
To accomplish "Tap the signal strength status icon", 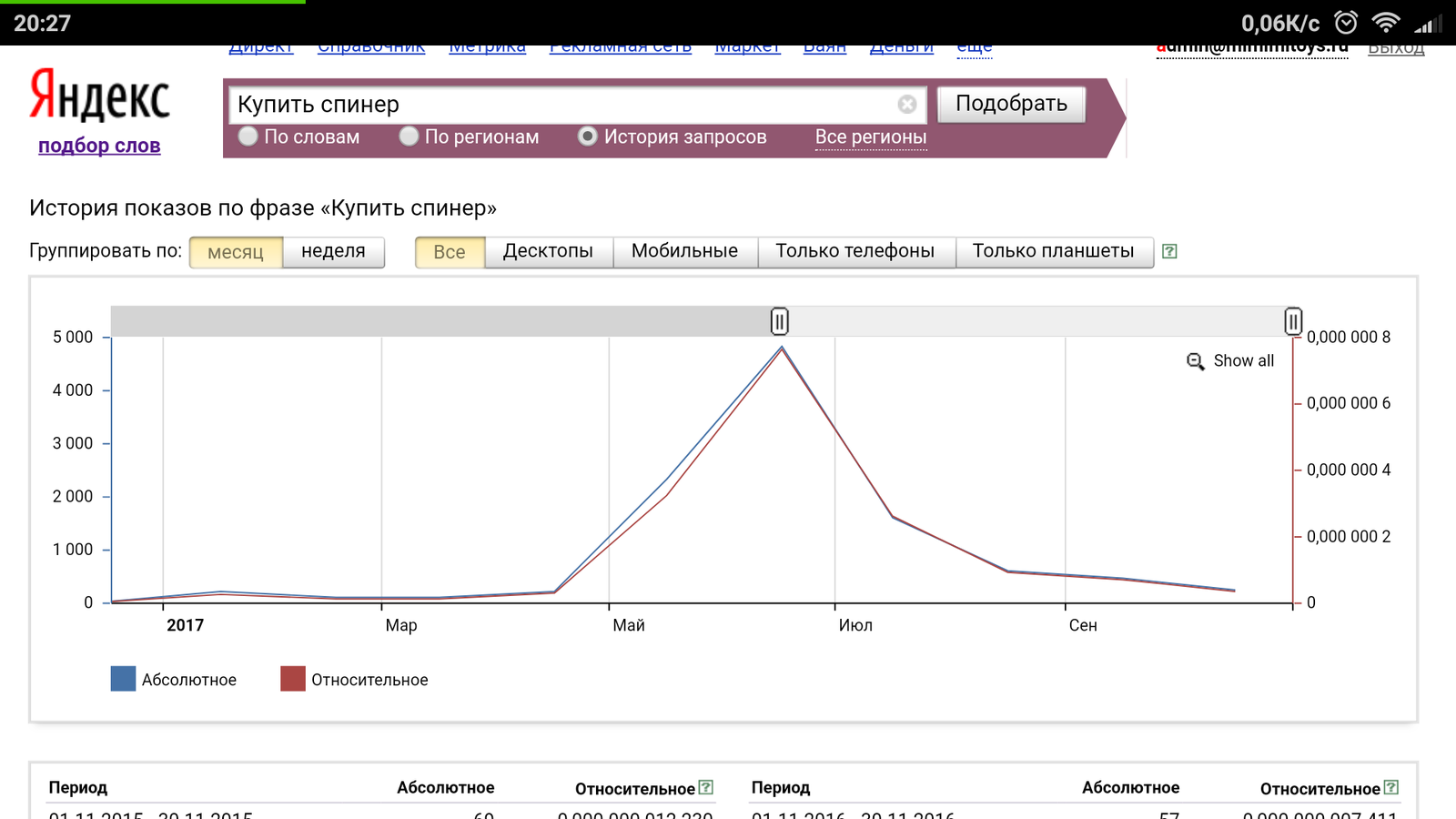I will point(1428,23).
